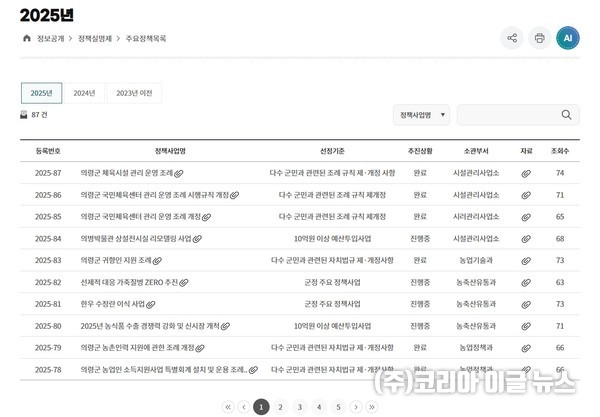This screenshot has height=417, width=600.
Task: Go to previous page arrow
Action: pos(244,407)
